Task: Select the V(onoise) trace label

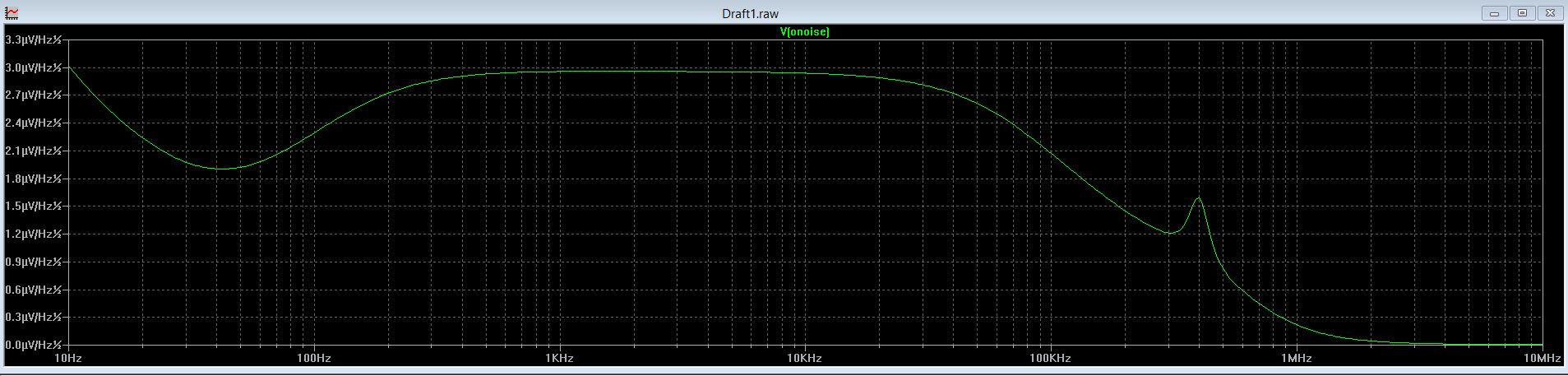Action: point(804,32)
